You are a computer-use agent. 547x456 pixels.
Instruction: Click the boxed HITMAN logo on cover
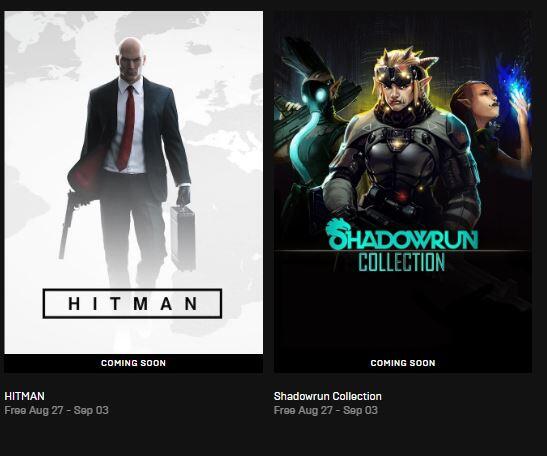tap(132, 303)
